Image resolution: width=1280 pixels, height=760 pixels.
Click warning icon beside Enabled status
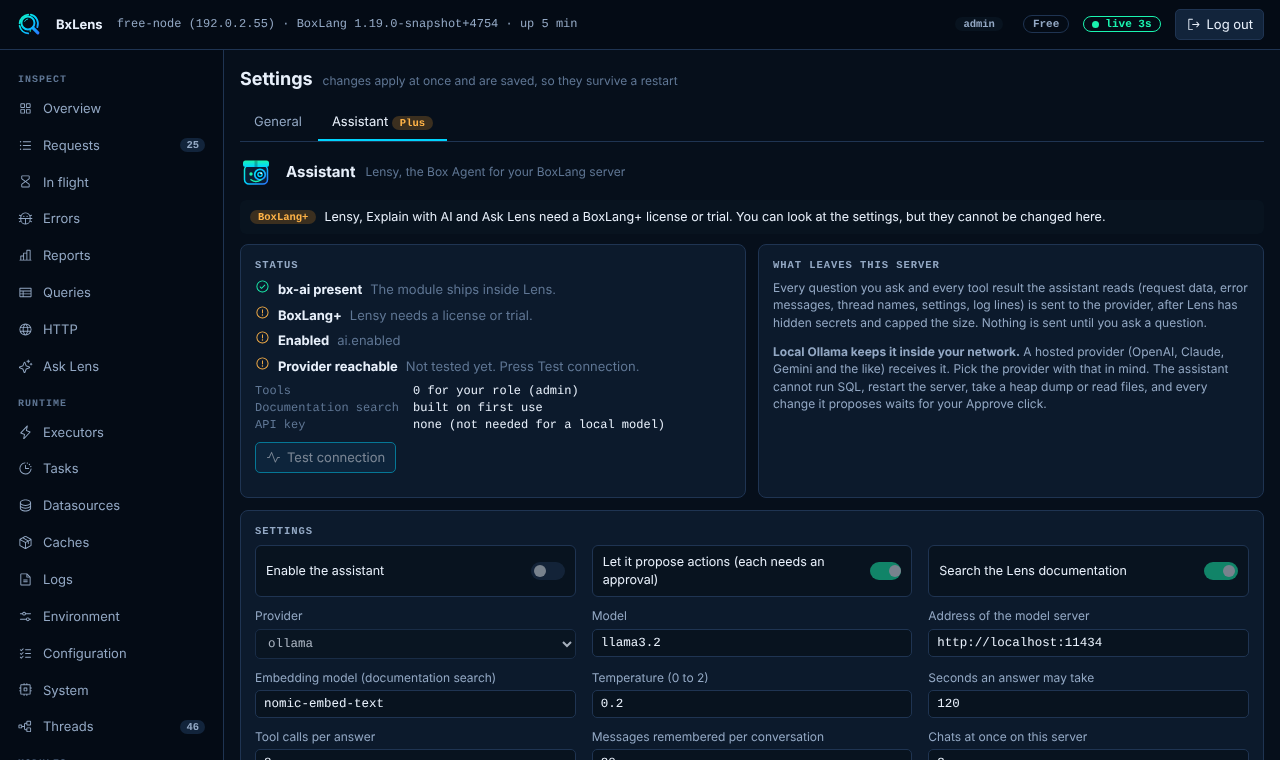262,338
